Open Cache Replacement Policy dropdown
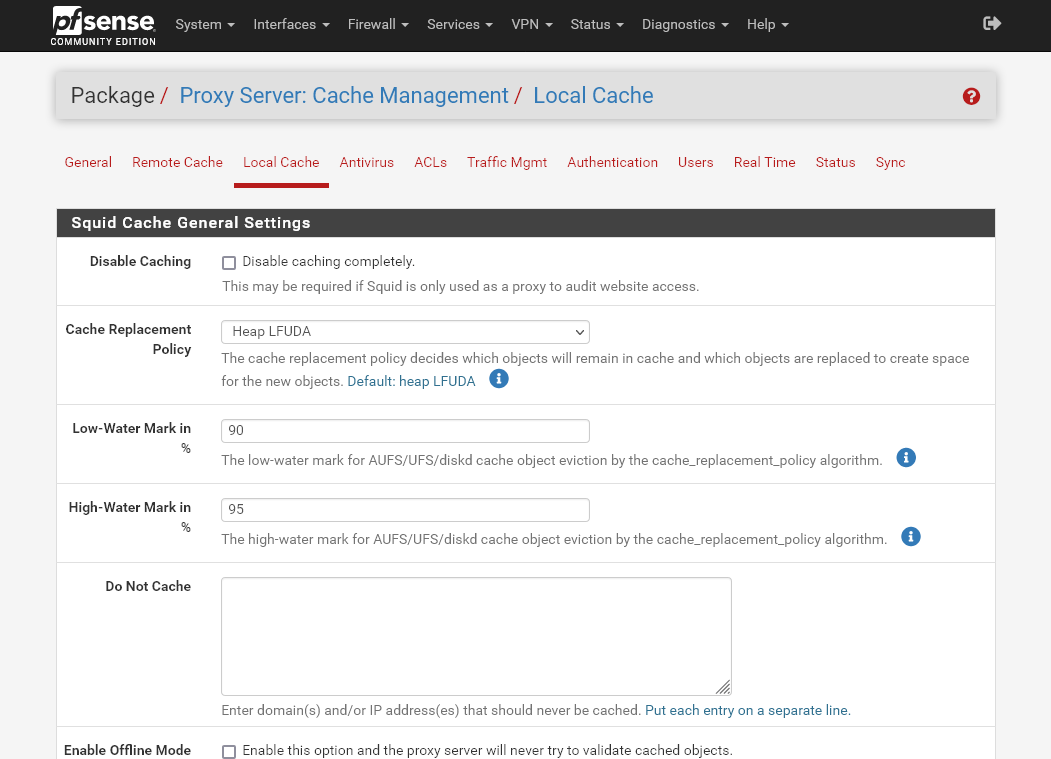This screenshot has height=759, width=1051. point(405,331)
